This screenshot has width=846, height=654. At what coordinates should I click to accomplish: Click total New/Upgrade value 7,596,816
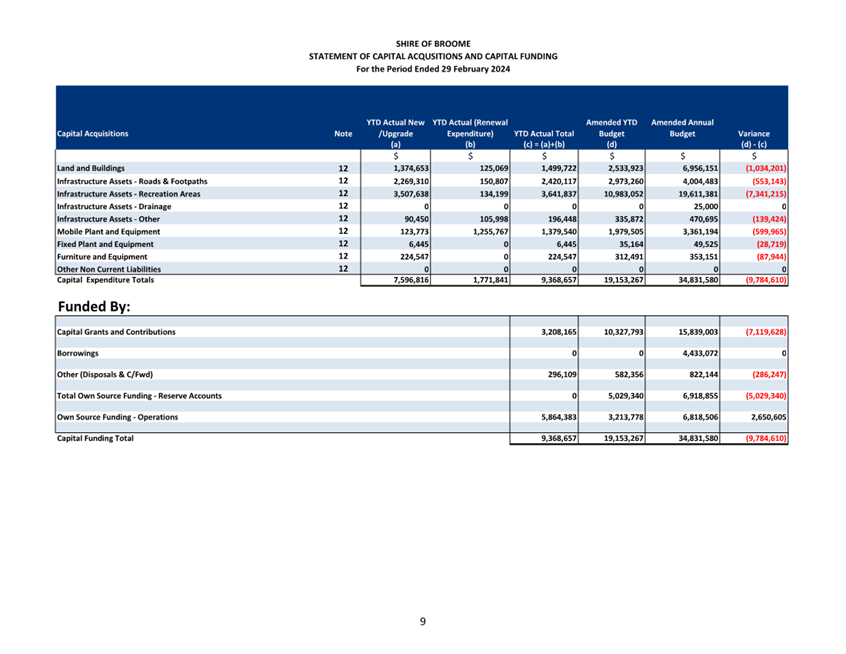[x=411, y=280]
